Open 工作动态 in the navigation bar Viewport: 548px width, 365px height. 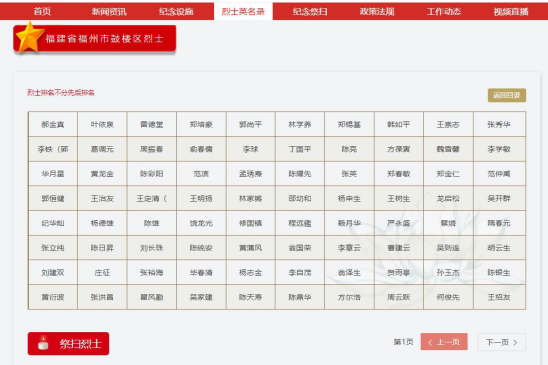coord(444,11)
